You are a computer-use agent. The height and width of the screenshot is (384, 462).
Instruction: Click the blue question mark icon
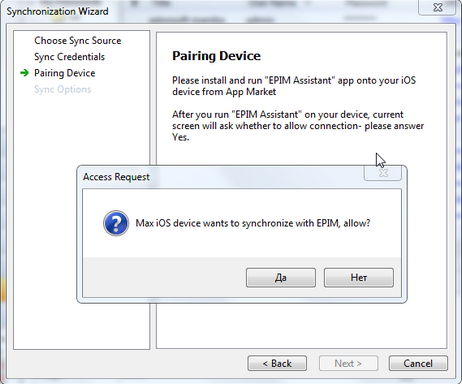click(x=116, y=223)
